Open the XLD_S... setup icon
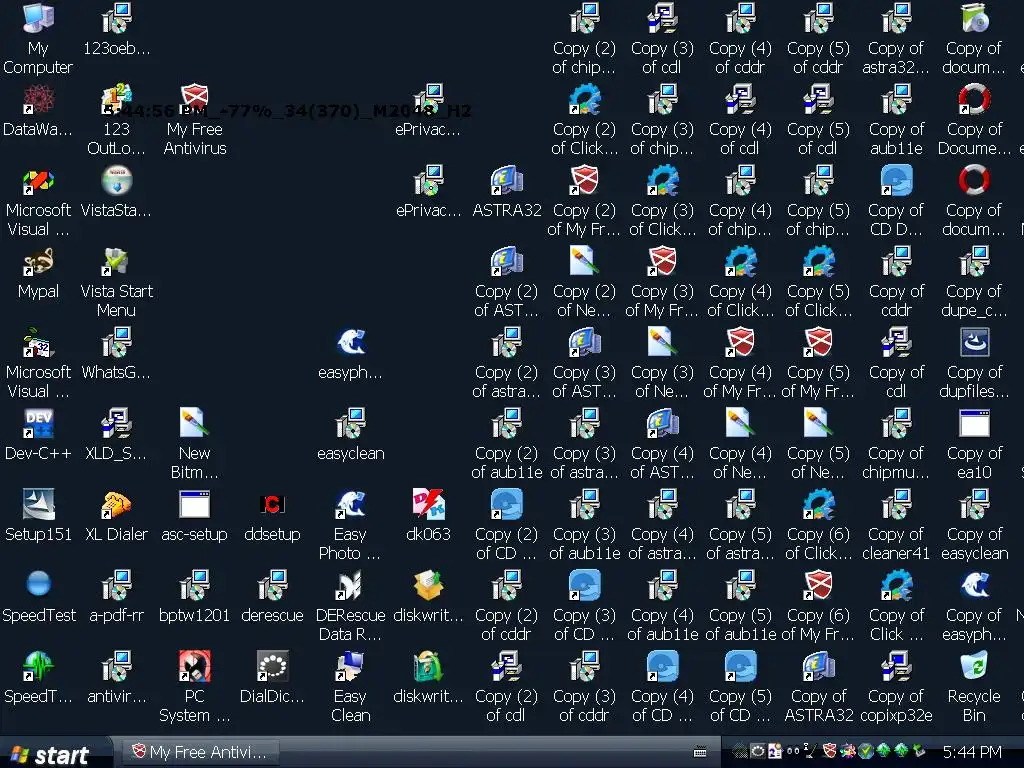This screenshot has height=768, width=1024. coord(116,423)
